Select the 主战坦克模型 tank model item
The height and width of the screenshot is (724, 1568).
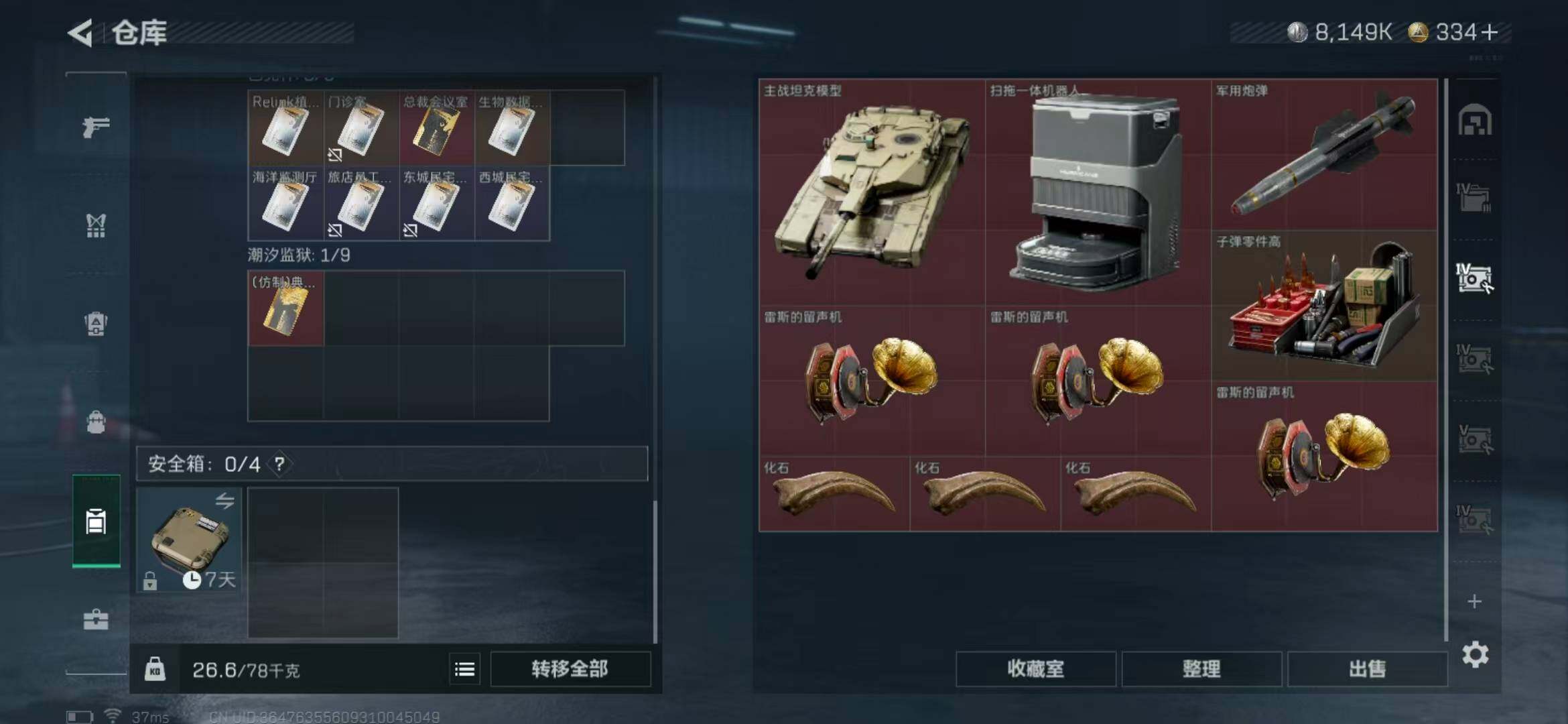click(872, 192)
